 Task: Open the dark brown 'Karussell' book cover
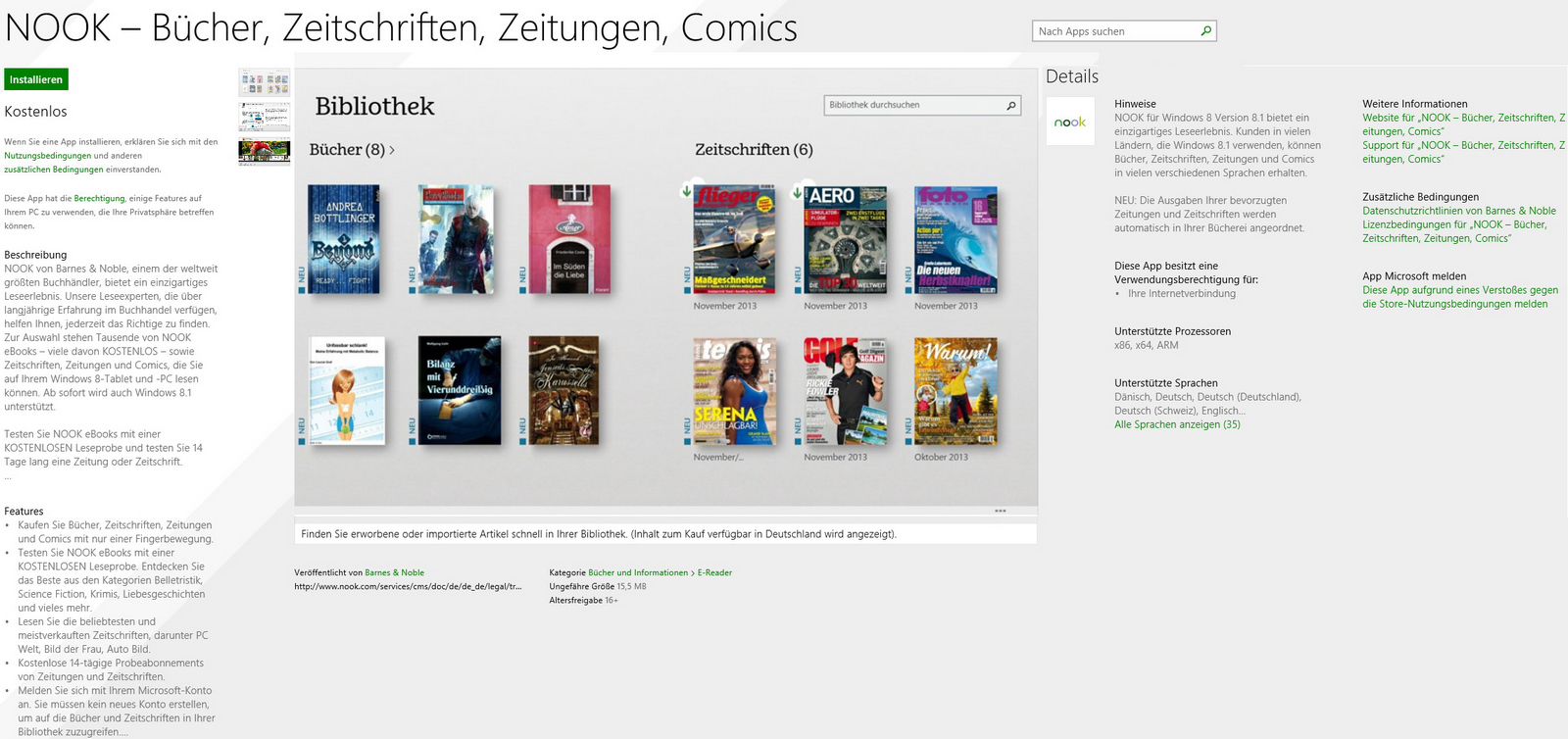(x=563, y=390)
